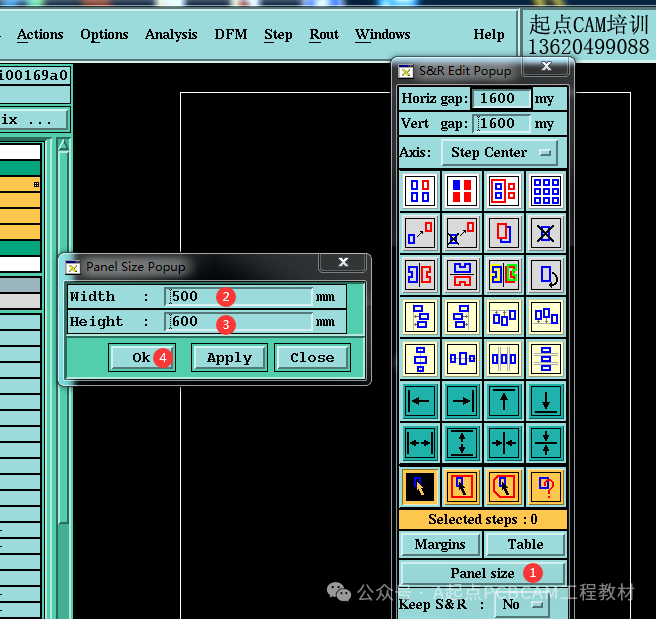The image size is (656, 619).
Task: Open the Step menu
Action: [278, 34]
